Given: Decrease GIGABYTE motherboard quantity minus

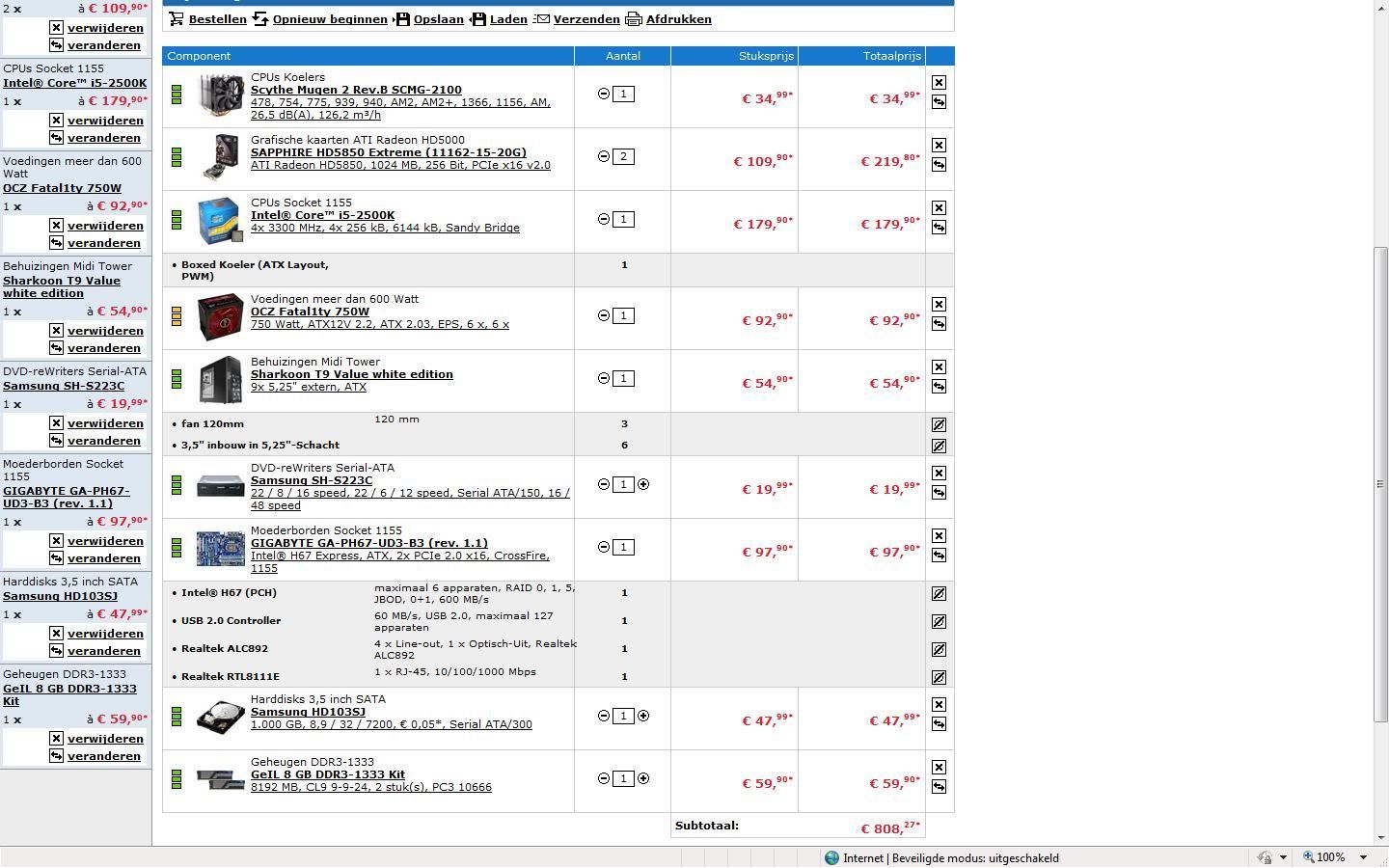Looking at the screenshot, I should [x=604, y=547].
